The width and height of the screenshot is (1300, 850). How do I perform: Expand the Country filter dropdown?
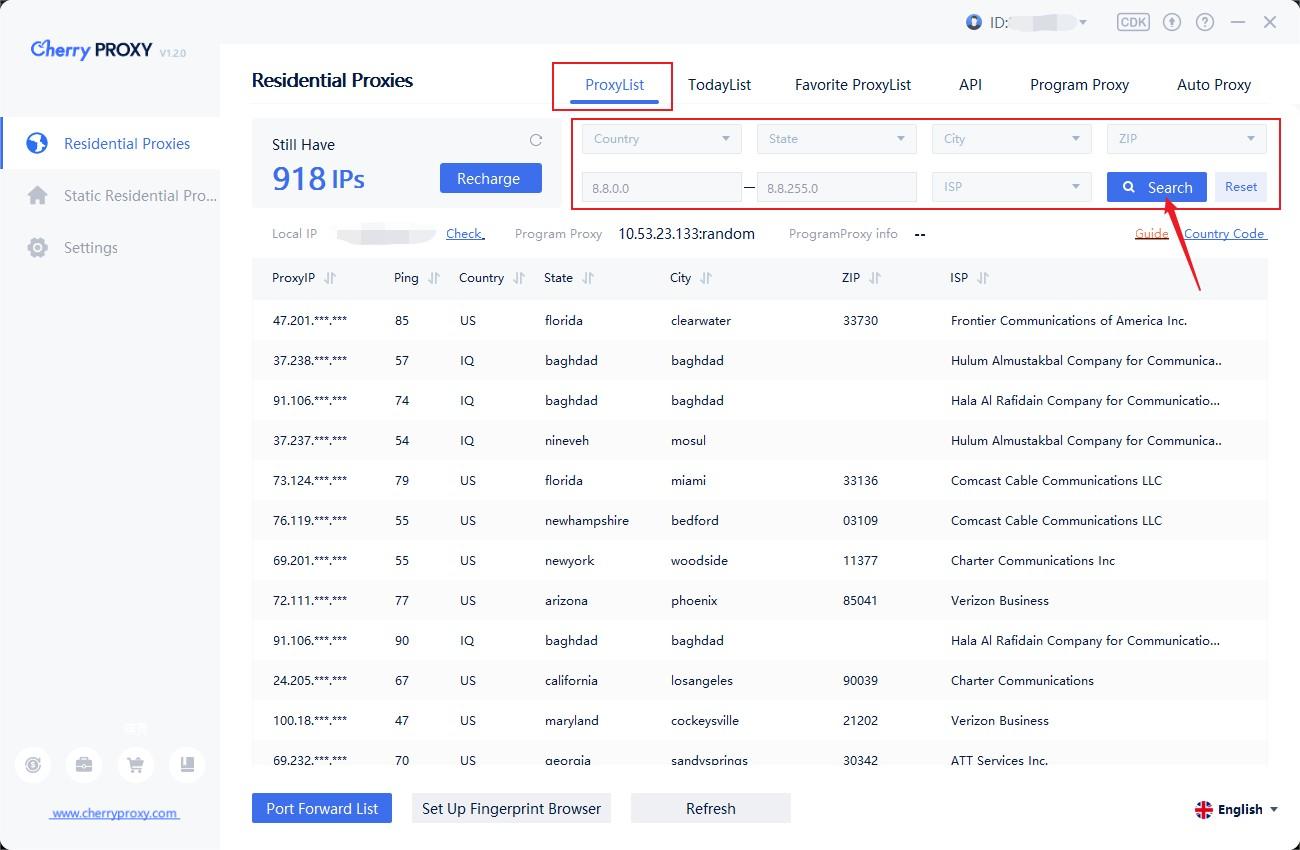tap(661, 139)
